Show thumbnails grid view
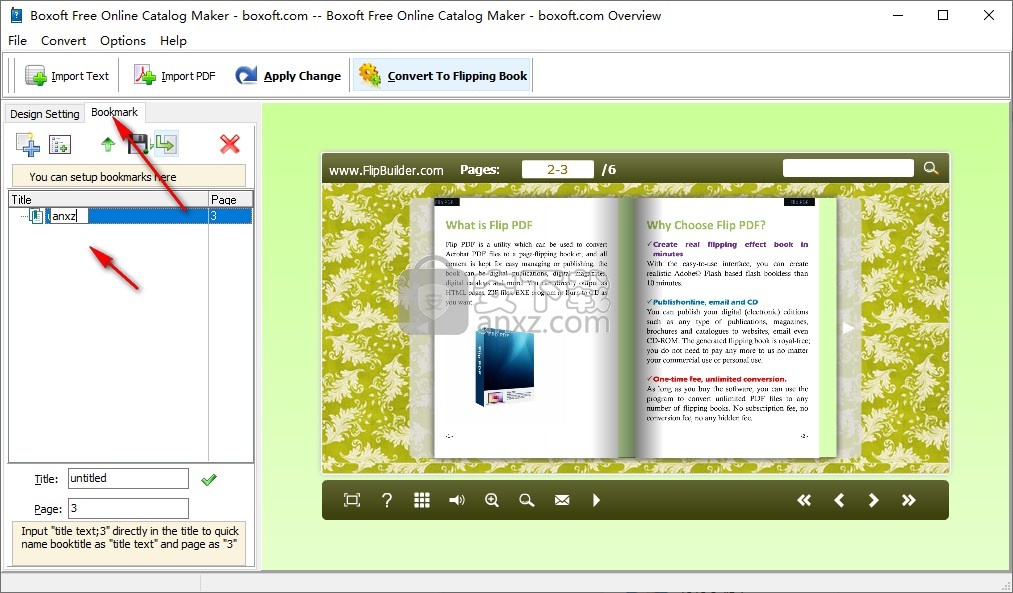The width and height of the screenshot is (1013, 593). (x=422, y=500)
